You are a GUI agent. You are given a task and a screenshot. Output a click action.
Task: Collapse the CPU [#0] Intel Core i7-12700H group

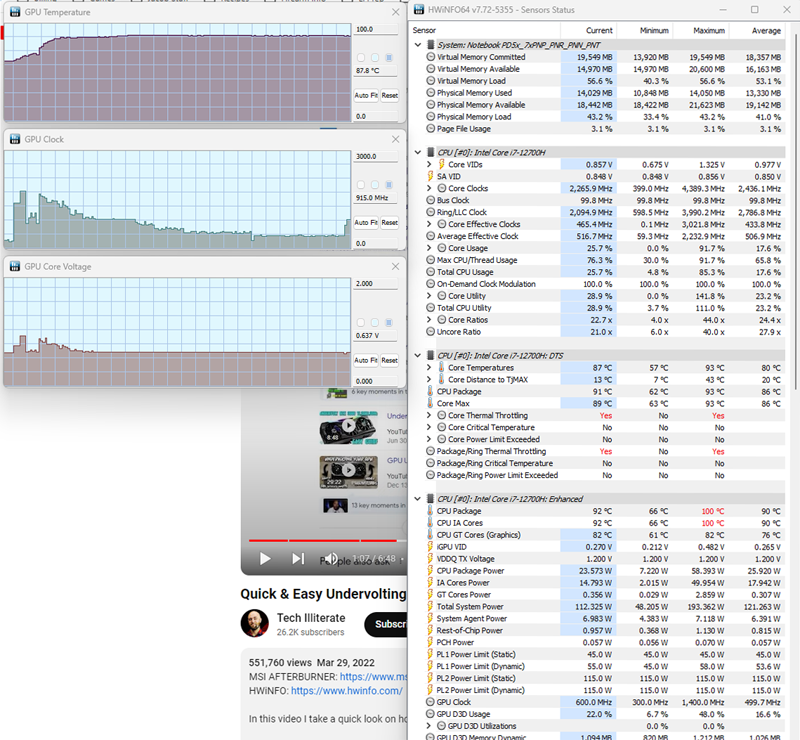418,152
